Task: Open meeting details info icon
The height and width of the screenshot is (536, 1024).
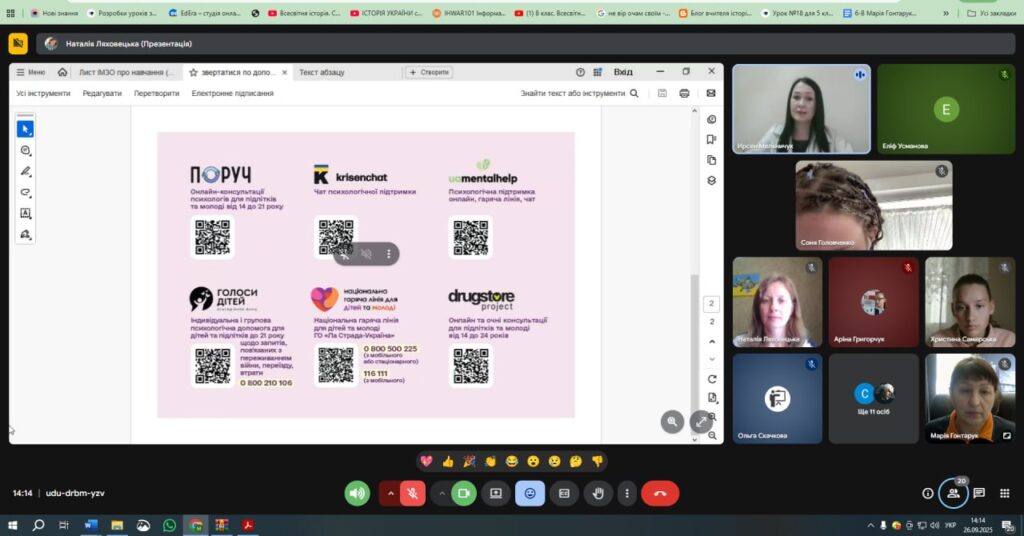Action: click(x=927, y=493)
